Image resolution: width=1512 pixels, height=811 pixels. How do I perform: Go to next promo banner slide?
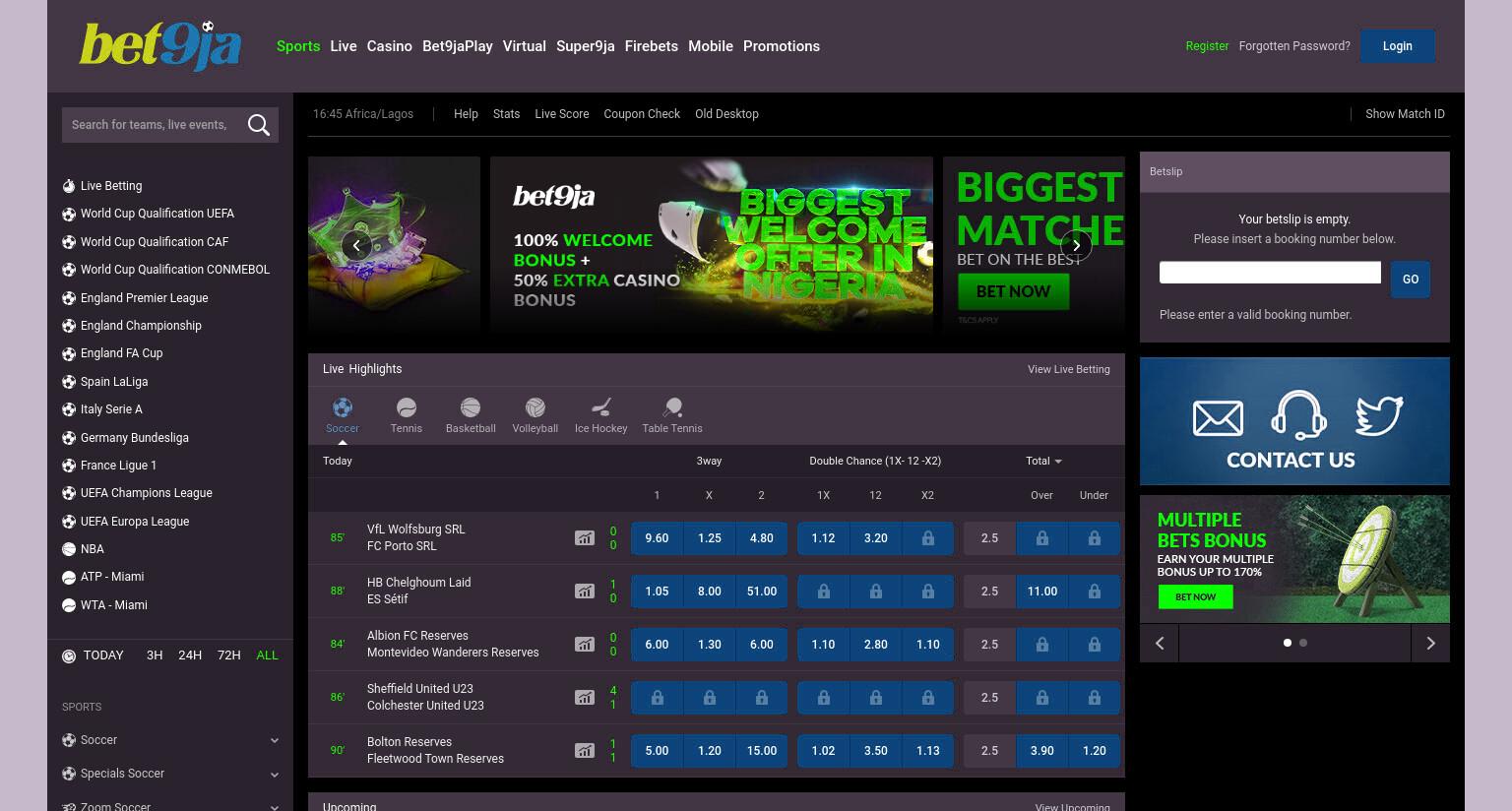pos(1076,245)
